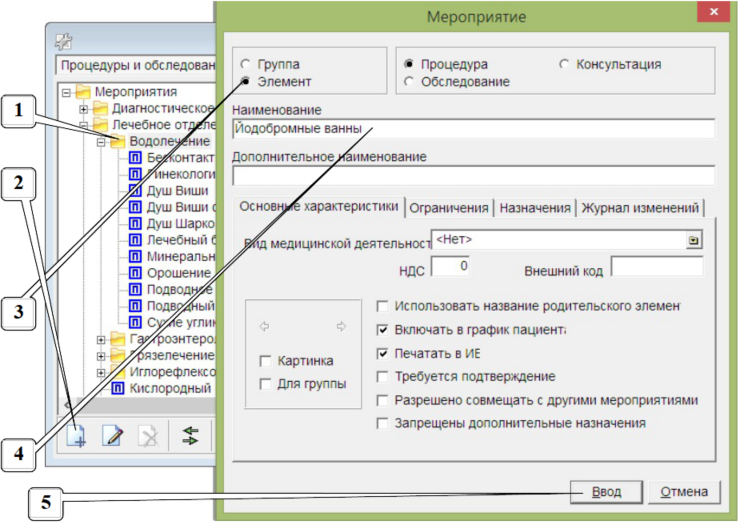Expand the Иглорефлексо tree folder
This screenshot has height=523, width=739.
99,372
